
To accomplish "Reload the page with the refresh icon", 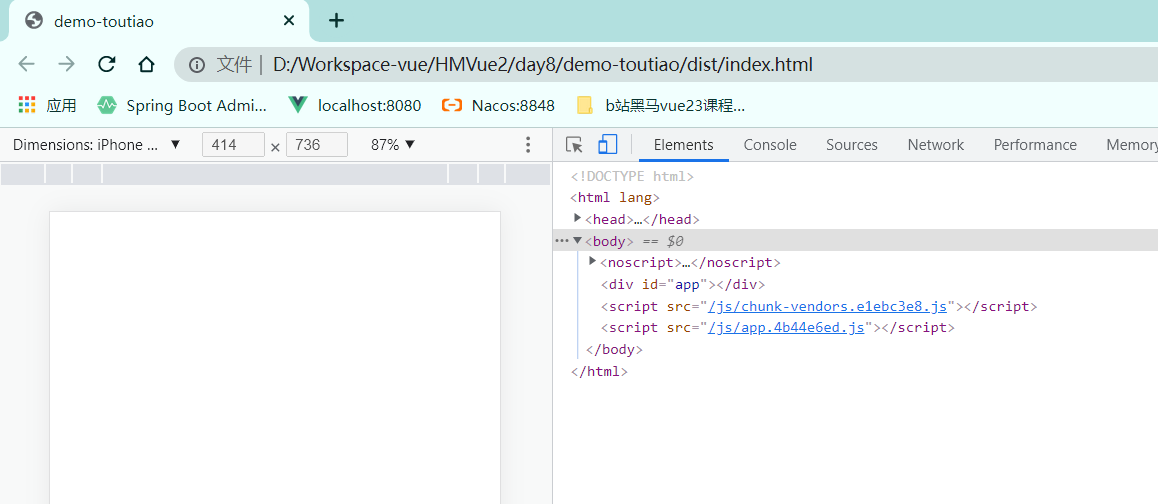I will (x=107, y=64).
